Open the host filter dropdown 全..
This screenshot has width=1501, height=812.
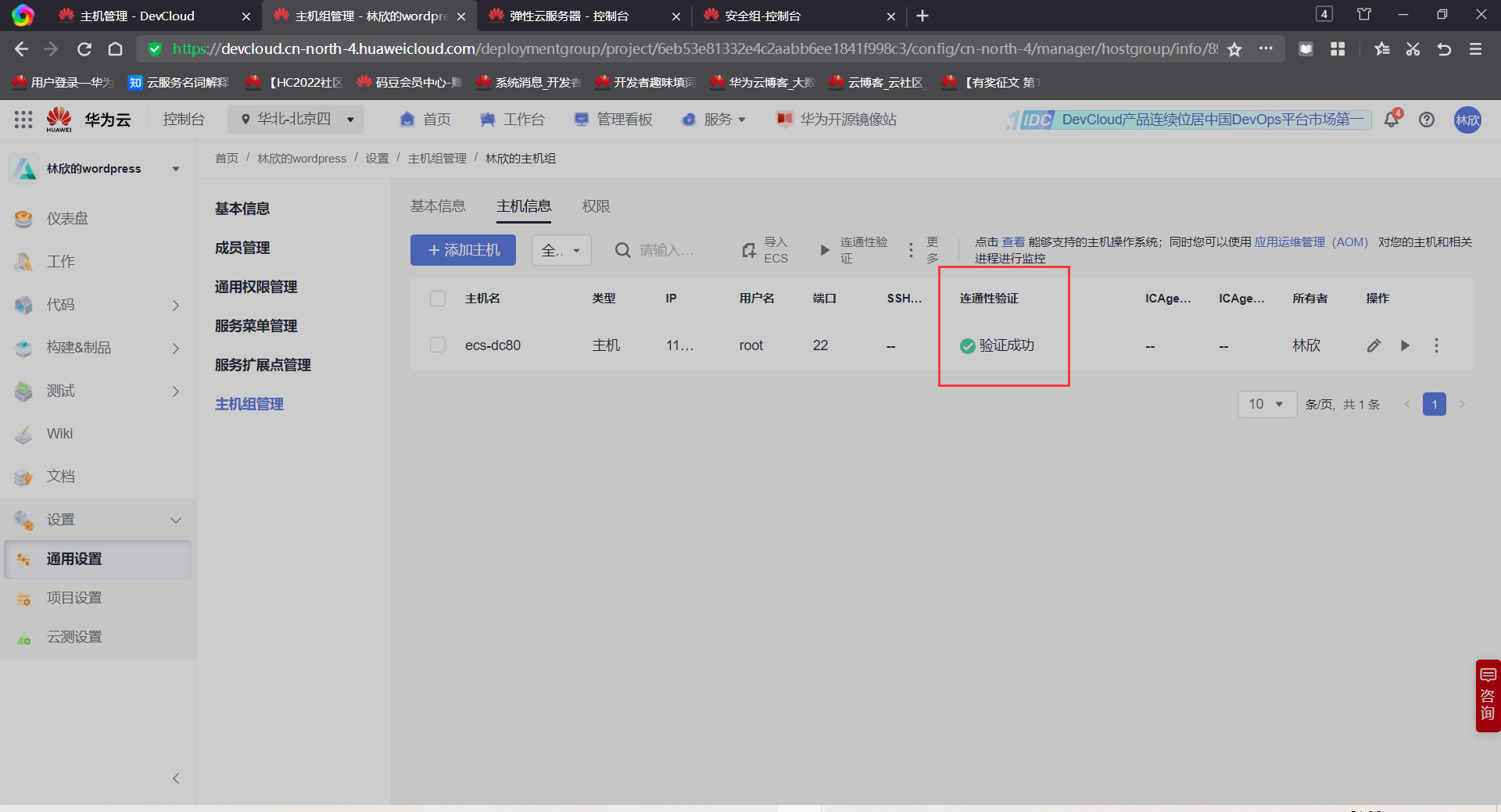point(561,250)
